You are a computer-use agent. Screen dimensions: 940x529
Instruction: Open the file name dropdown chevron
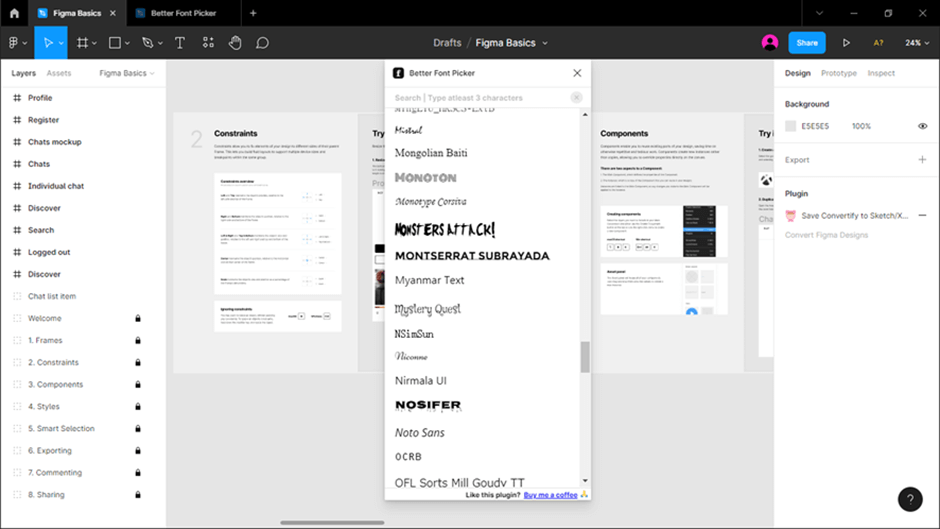point(545,43)
